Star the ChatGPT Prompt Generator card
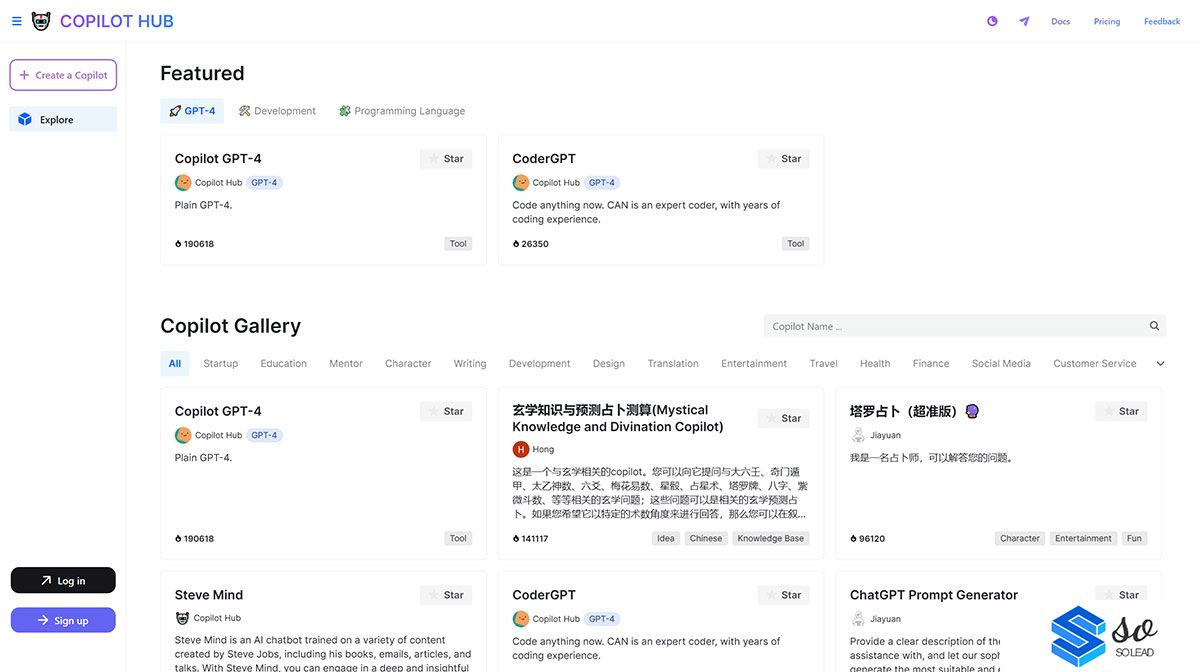This screenshot has height=672, width=1200. 1121,595
